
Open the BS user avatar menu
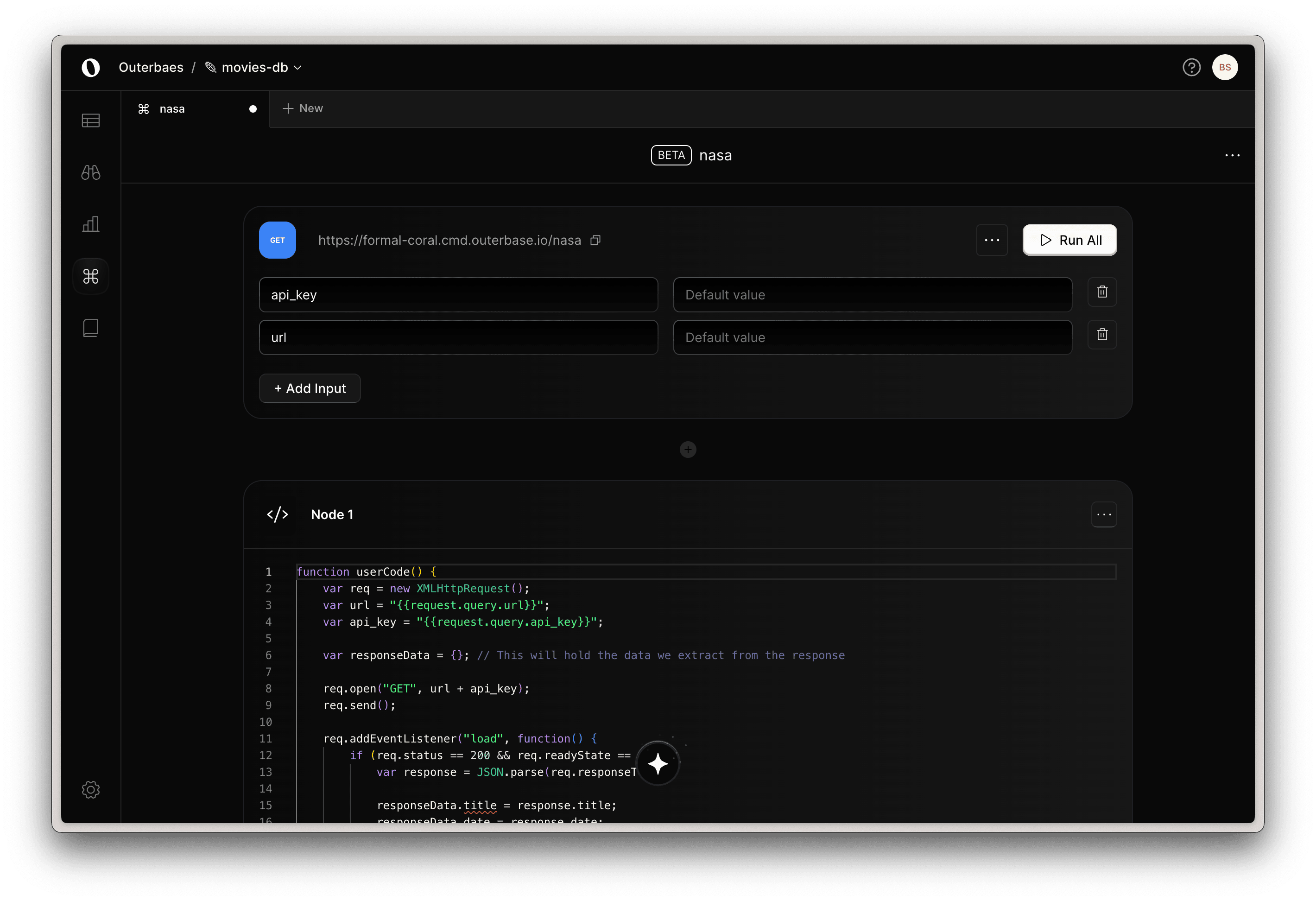click(x=1224, y=67)
